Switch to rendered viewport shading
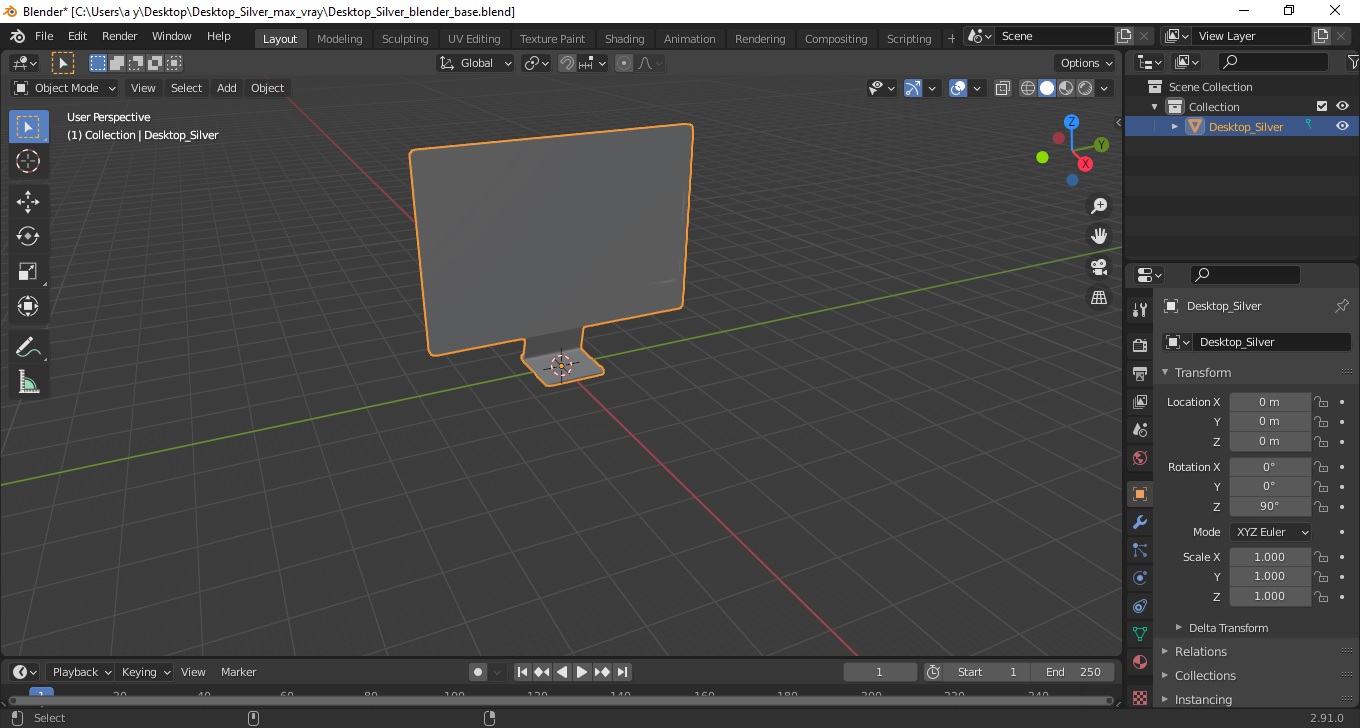This screenshot has height=728, width=1360. tap(1085, 88)
